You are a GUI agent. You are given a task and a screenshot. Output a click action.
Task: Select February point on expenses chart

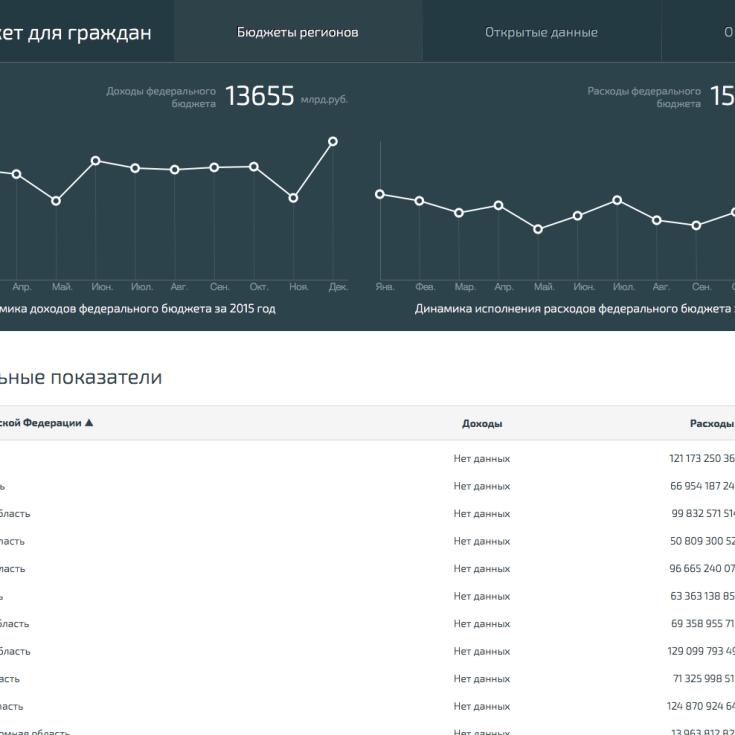(x=420, y=201)
